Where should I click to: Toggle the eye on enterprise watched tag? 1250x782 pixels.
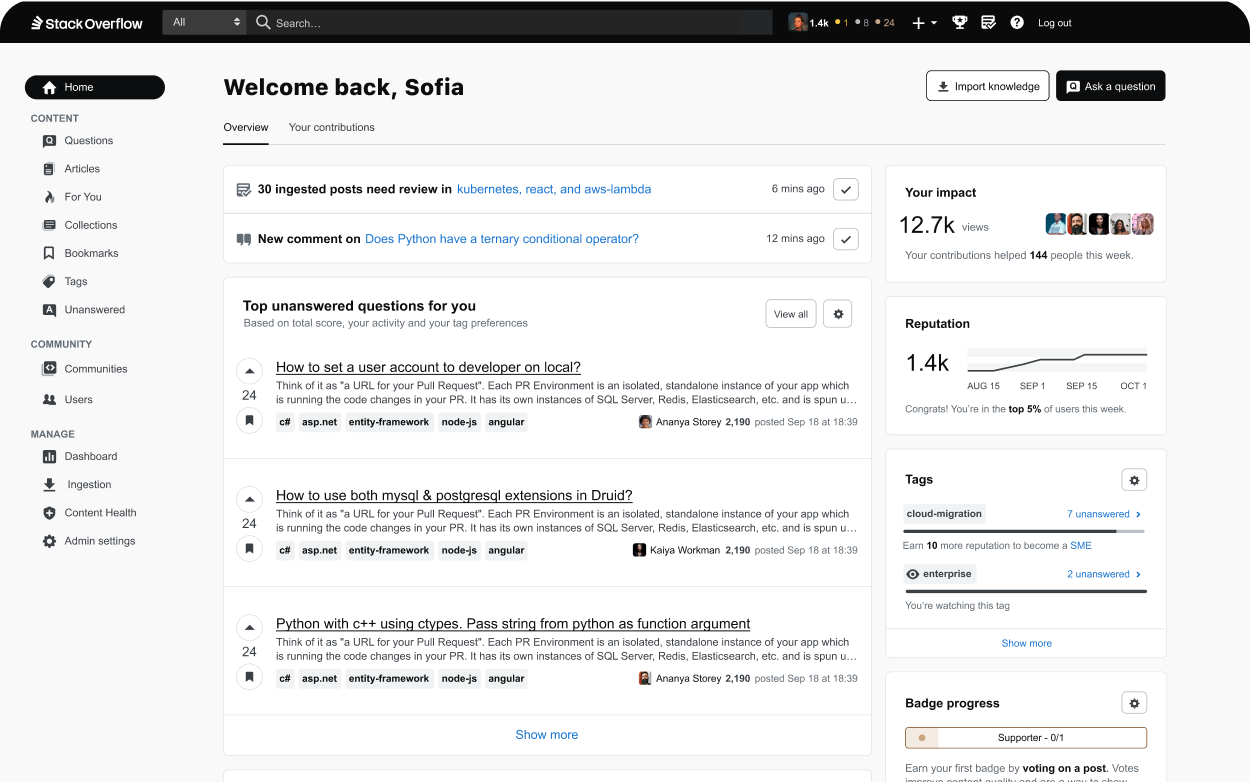point(912,574)
